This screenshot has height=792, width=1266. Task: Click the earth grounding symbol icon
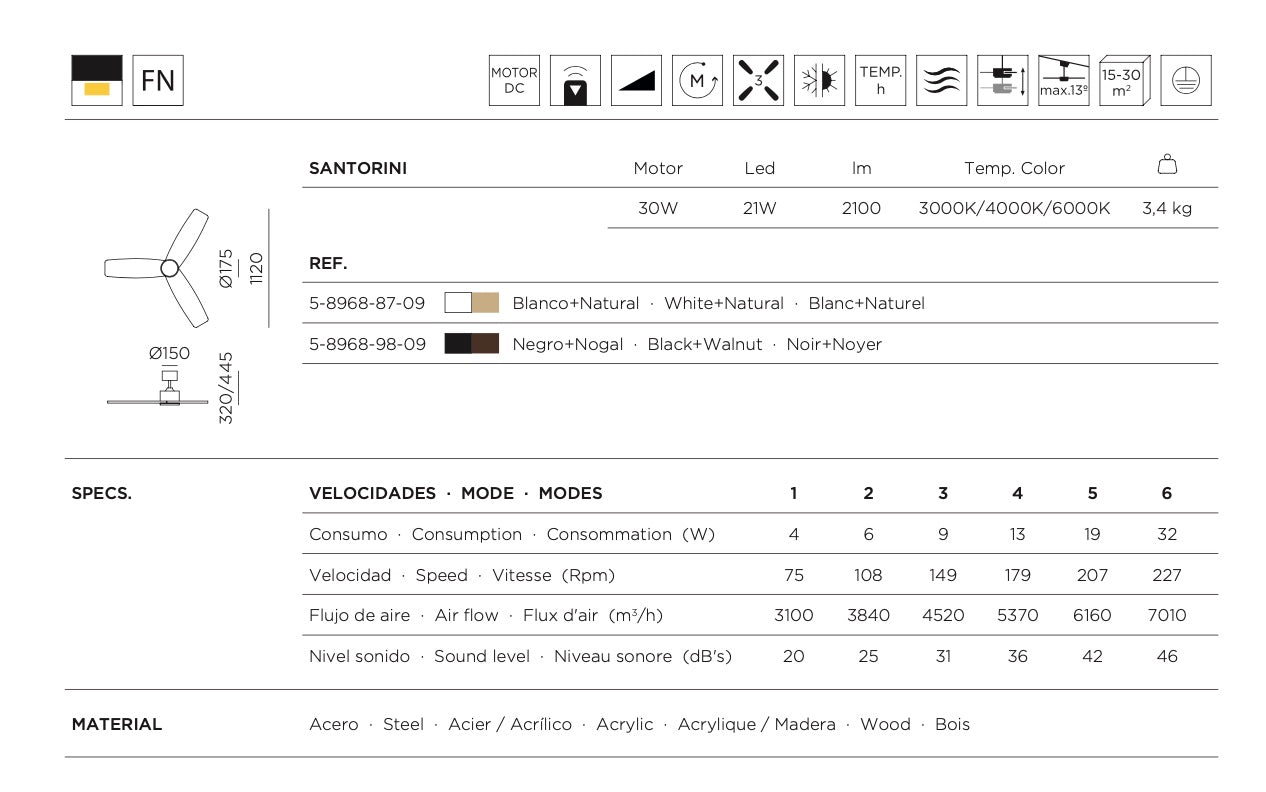(1185, 81)
